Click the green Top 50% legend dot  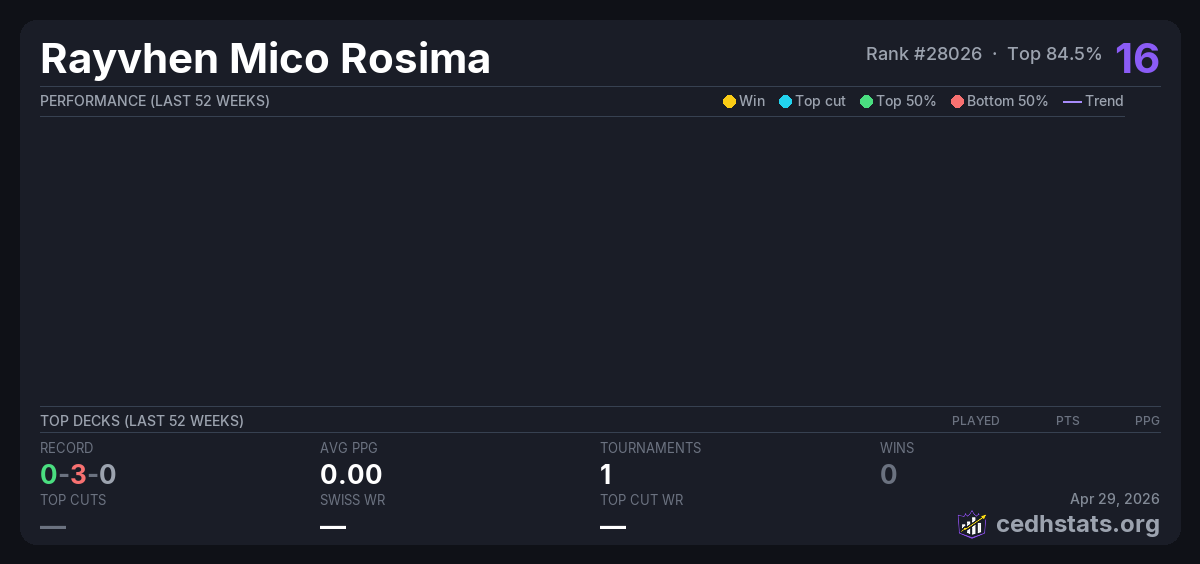tap(866, 101)
